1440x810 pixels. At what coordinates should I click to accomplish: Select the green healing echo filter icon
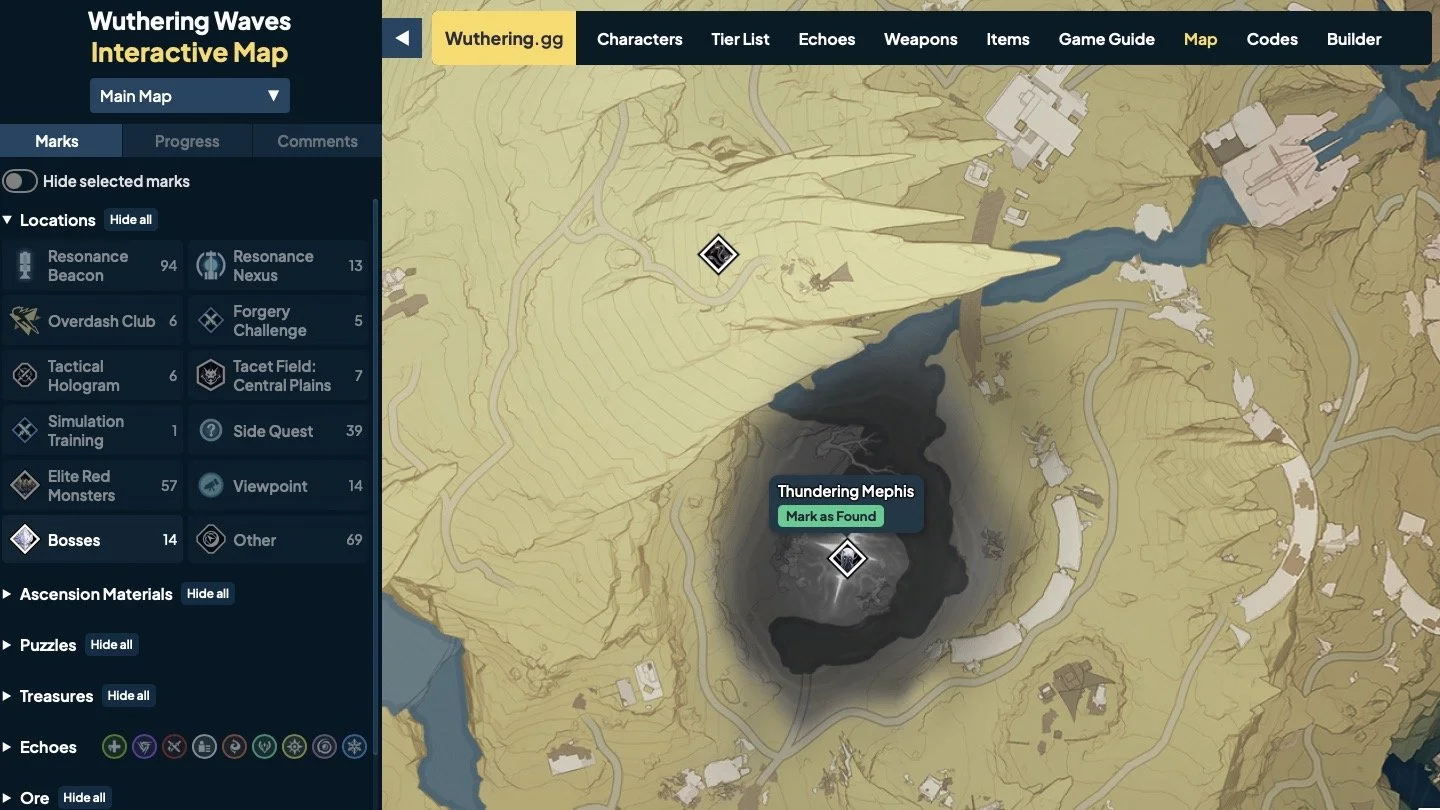pos(115,747)
